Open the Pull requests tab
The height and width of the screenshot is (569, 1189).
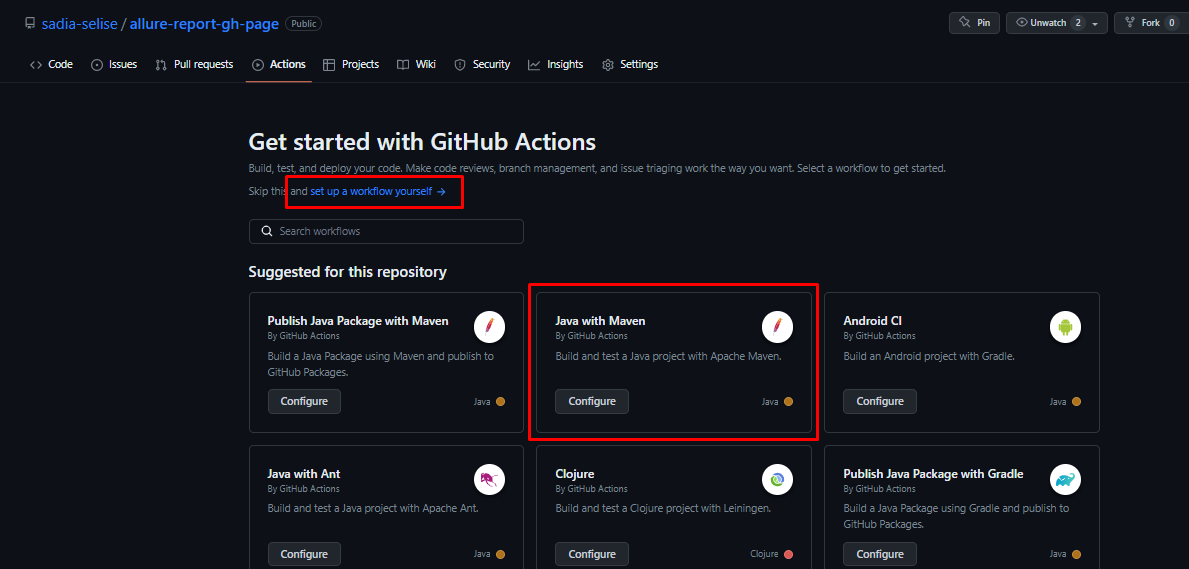(x=195, y=64)
